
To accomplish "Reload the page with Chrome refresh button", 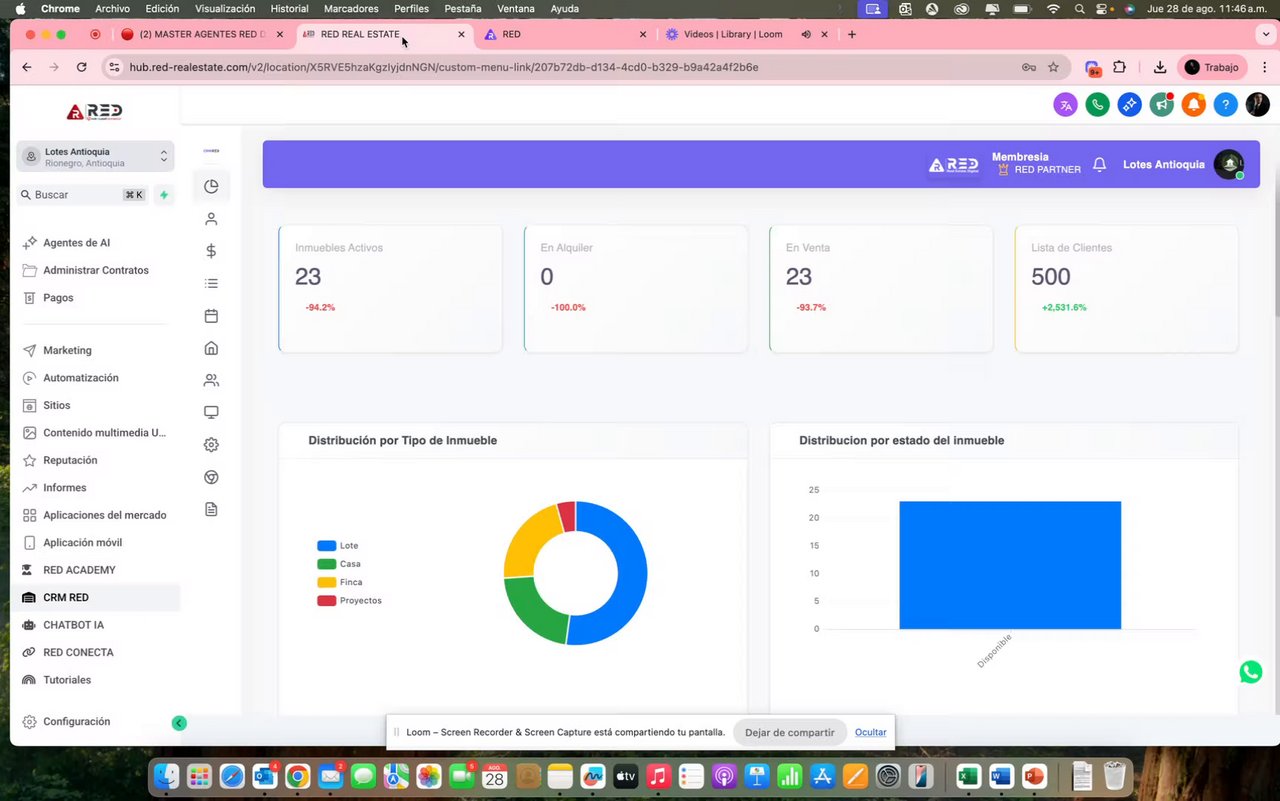I will tap(82, 67).
